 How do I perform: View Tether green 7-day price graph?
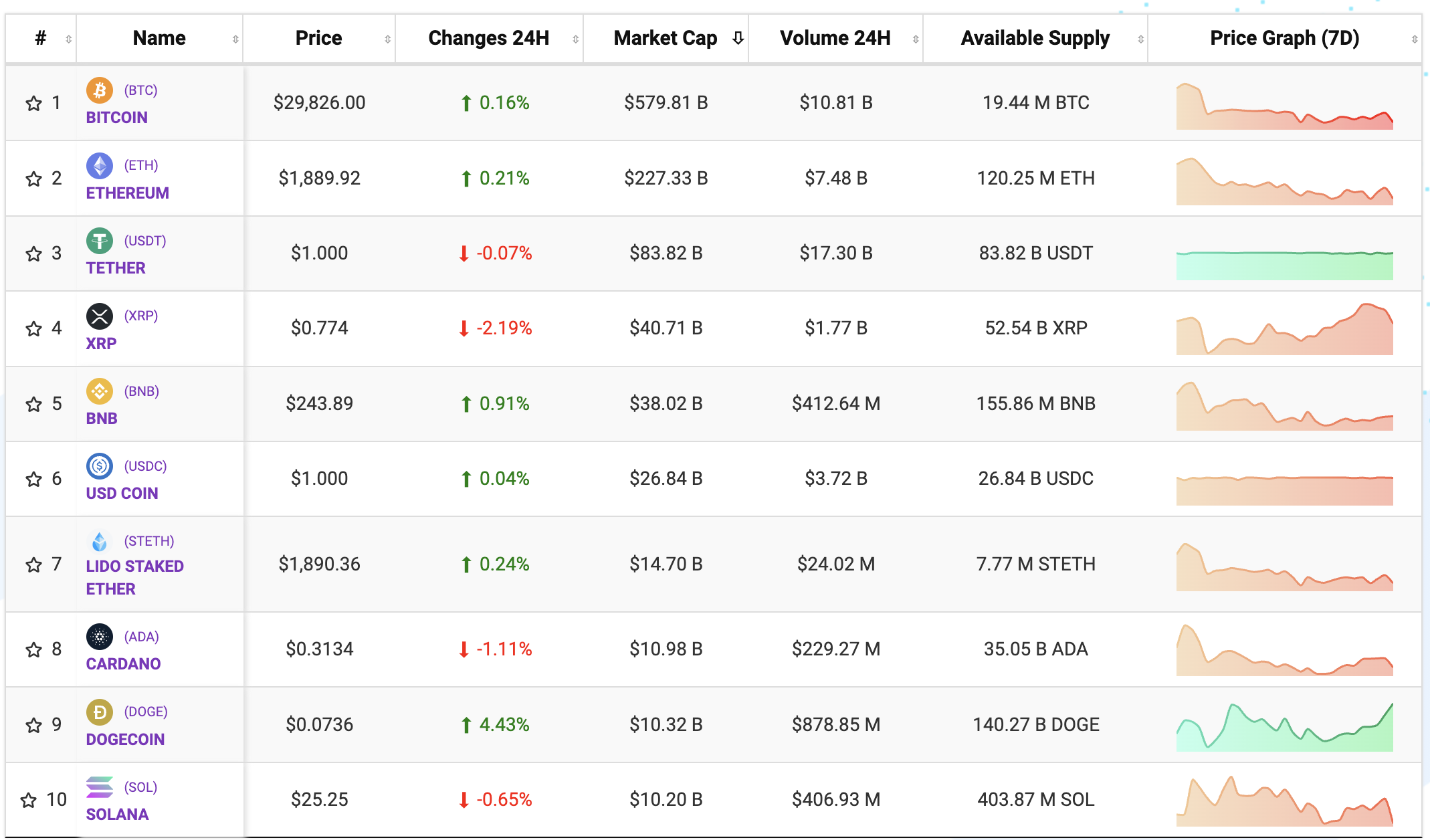[1285, 266]
